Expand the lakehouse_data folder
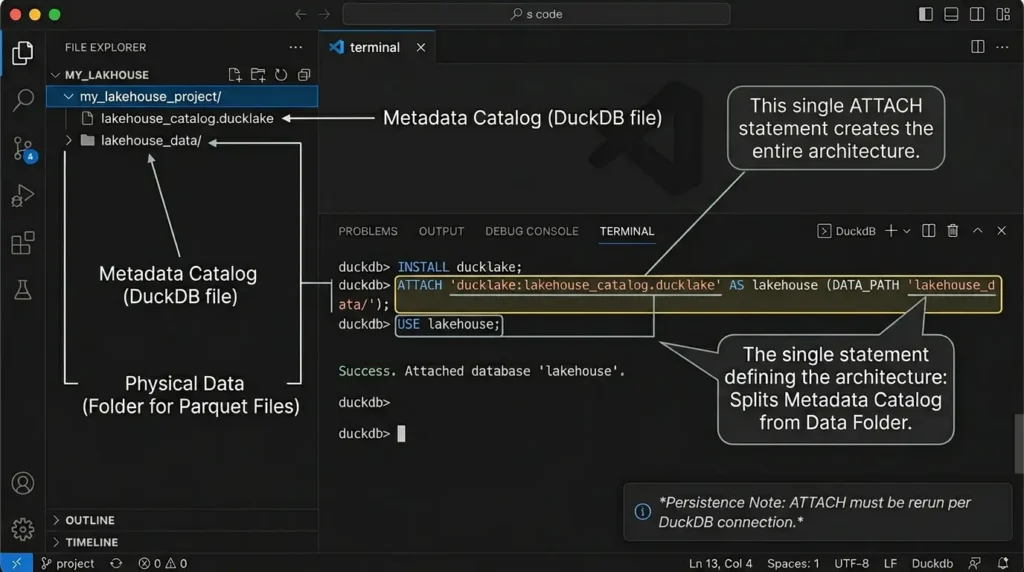The image size is (1024, 572). (x=69, y=140)
